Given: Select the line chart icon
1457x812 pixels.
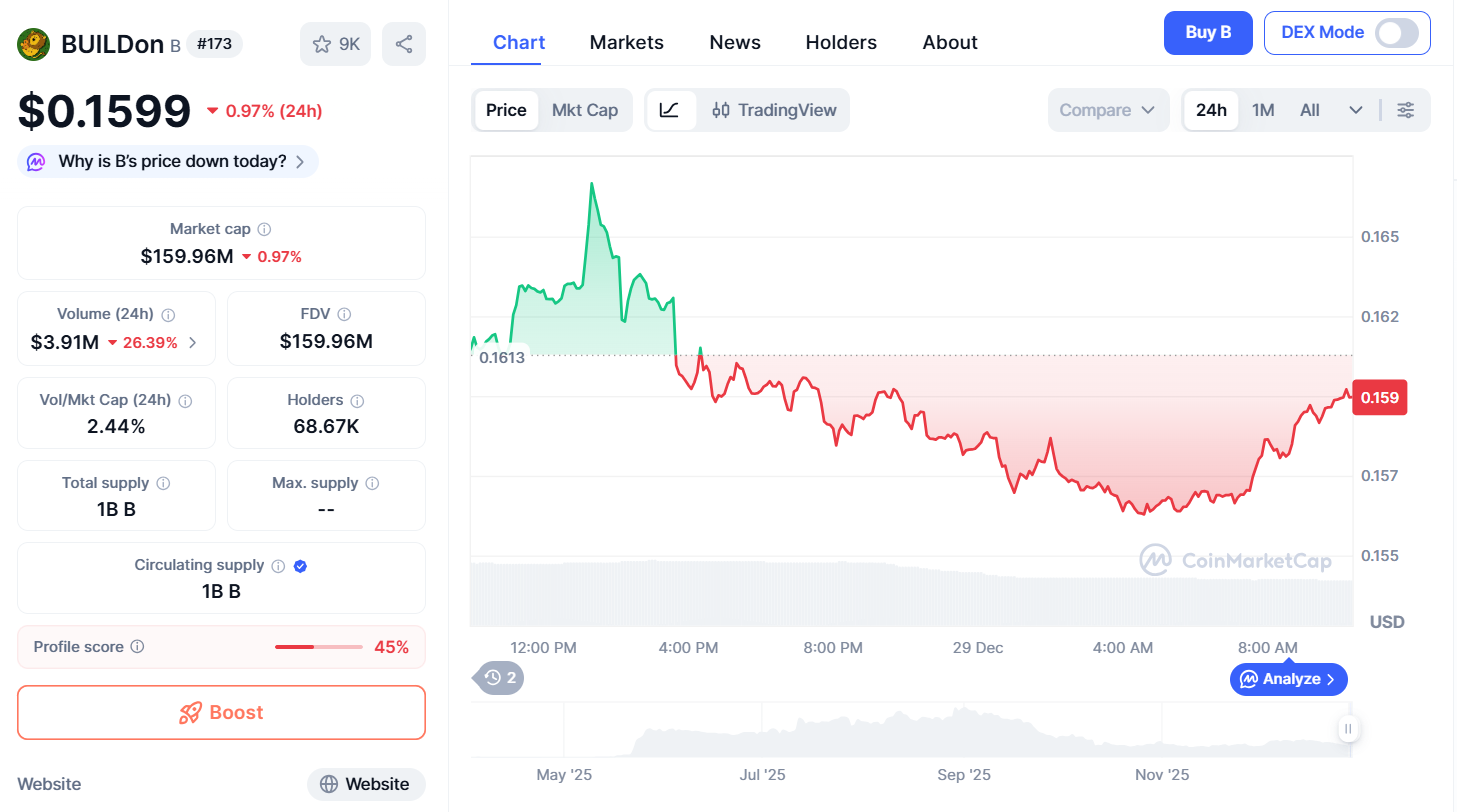Looking at the screenshot, I should 670,110.
